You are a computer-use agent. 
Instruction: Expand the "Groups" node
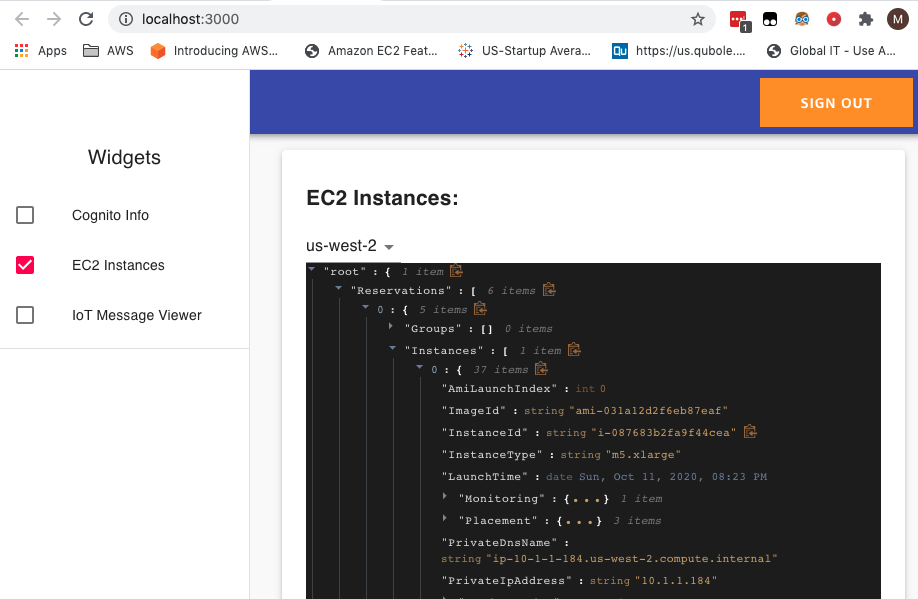pos(391,326)
